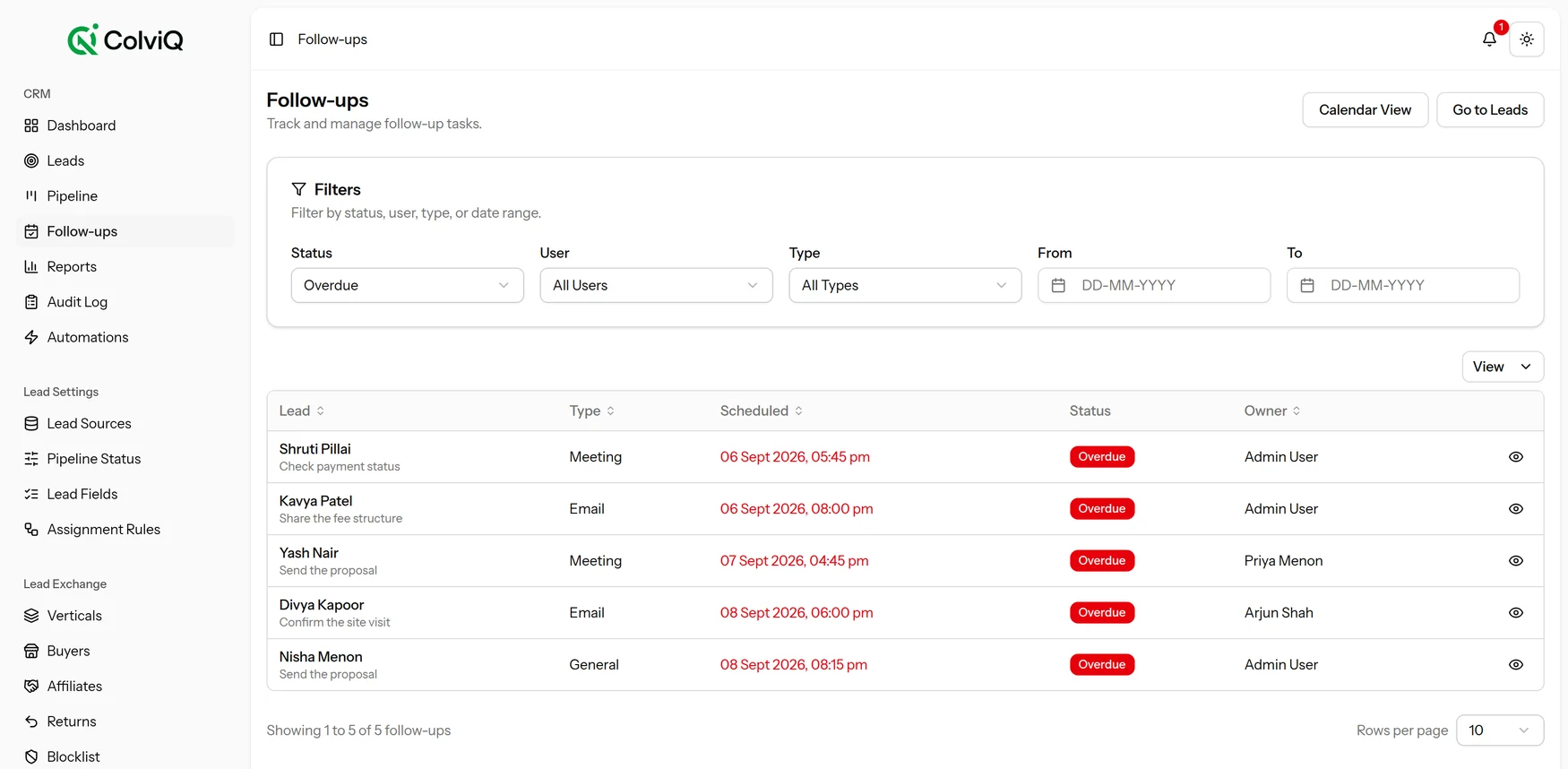Click the Filters funnel icon

click(299, 189)
